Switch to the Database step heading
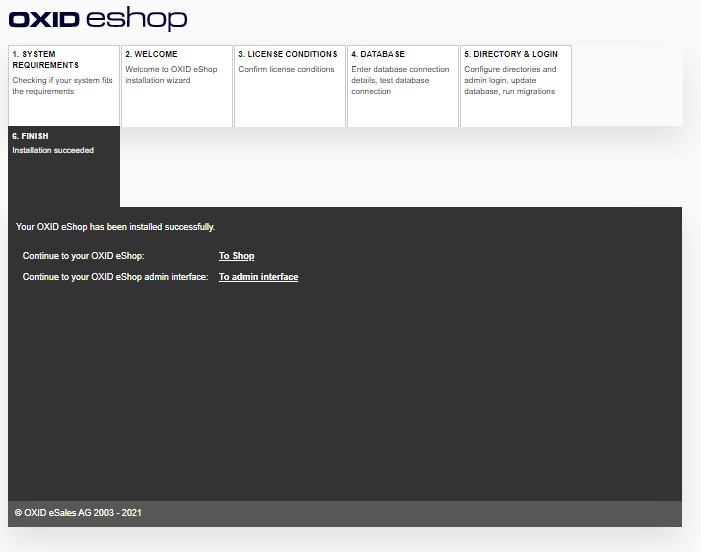Viewport: 701px width, 552px height. 378,54
